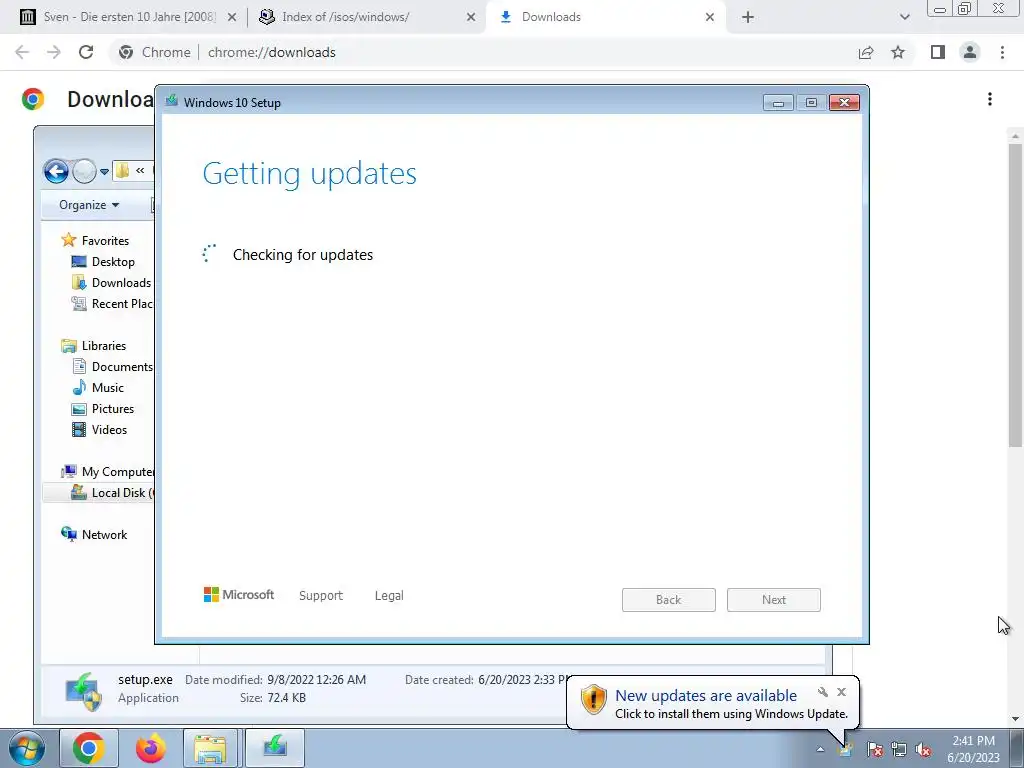The image size is (1024, 768).
Task: Close the Downloads tab
Action: (x=710, y=17)
